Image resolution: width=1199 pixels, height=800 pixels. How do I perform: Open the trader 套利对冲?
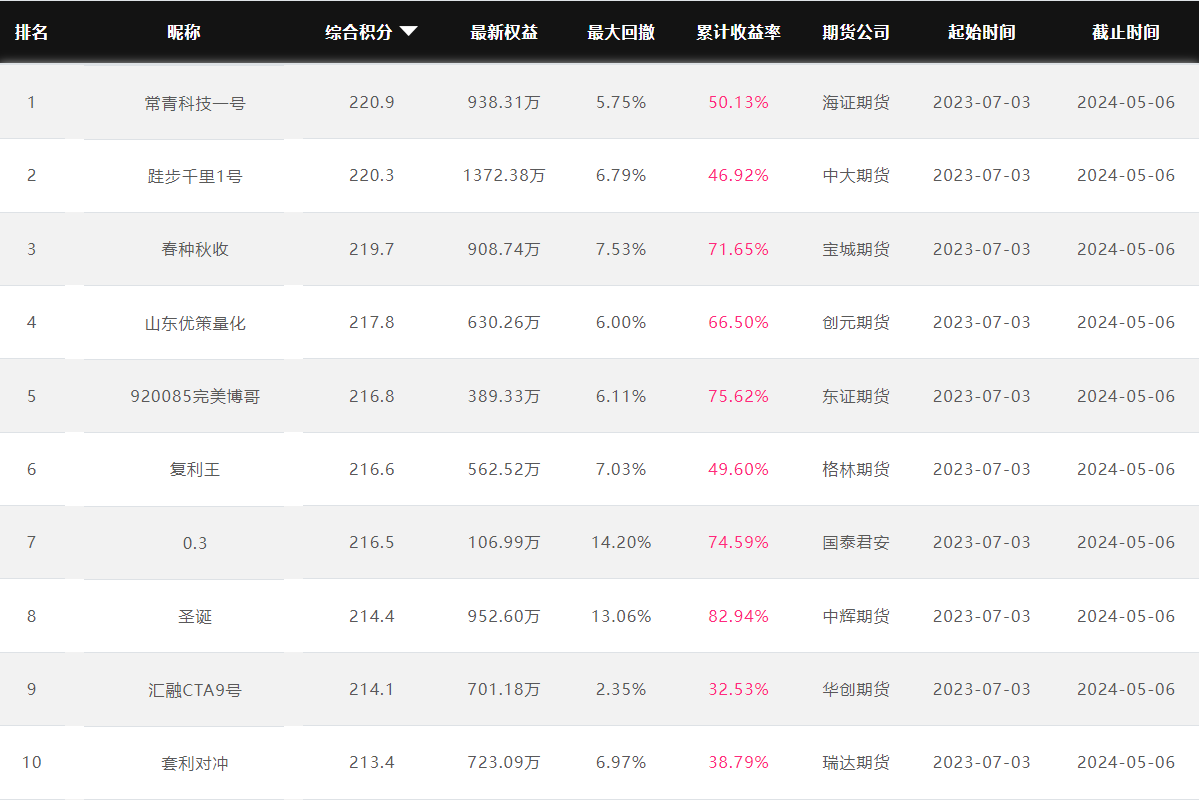[195, 763]
